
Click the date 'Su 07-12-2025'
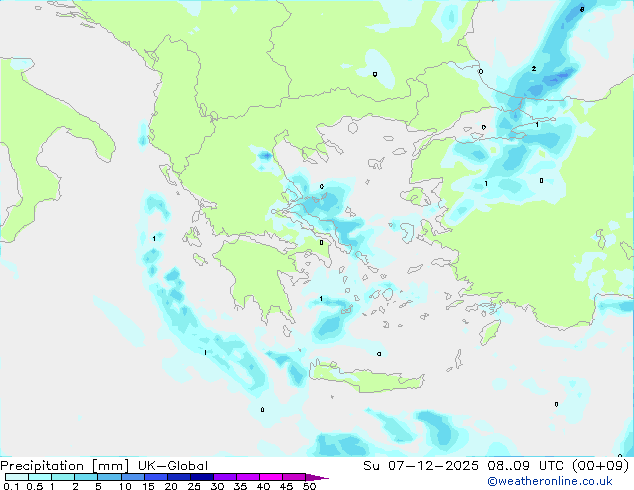point(421,466)
